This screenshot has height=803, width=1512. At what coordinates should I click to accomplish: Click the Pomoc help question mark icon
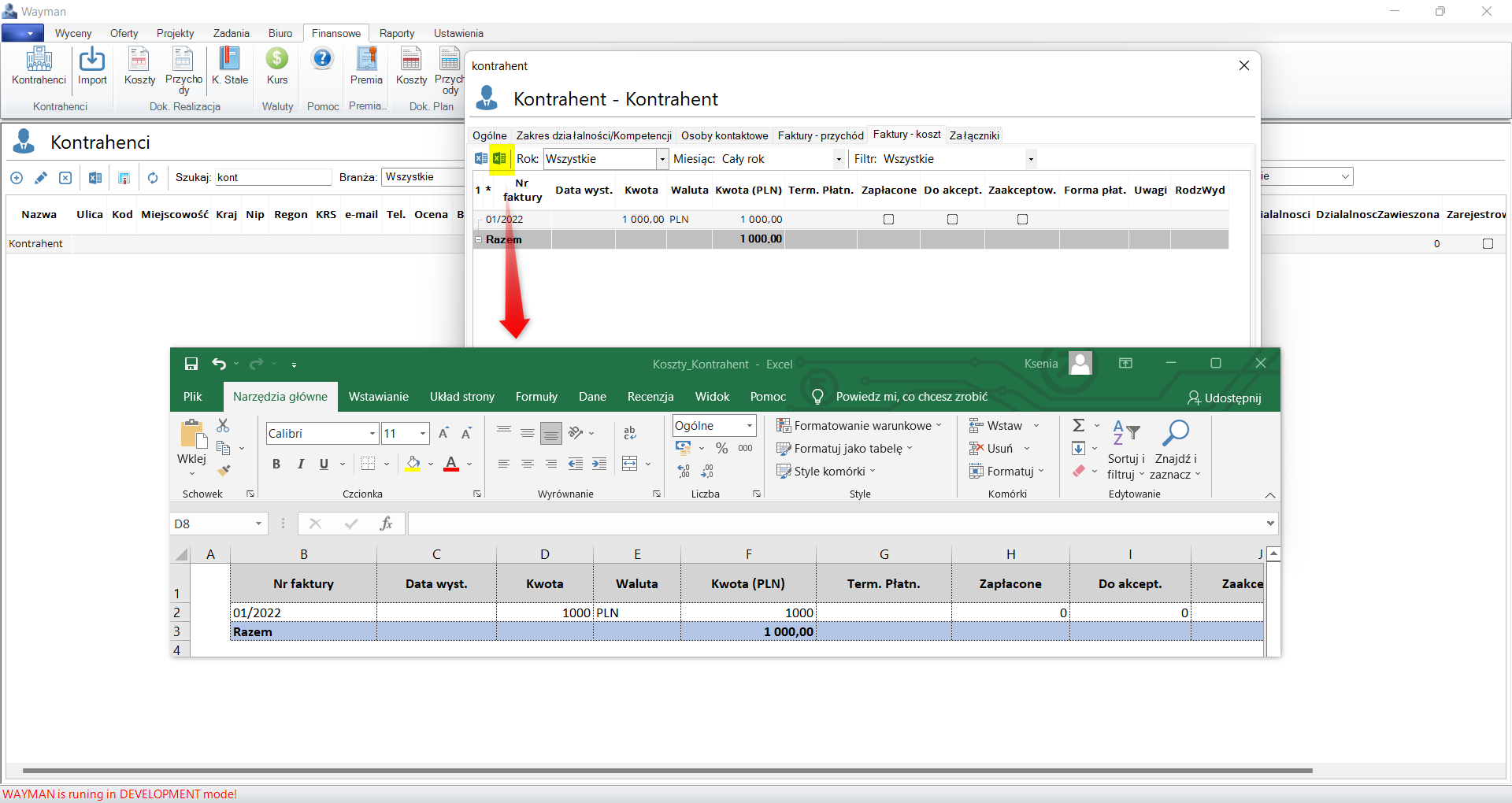[x=323, y=59]
